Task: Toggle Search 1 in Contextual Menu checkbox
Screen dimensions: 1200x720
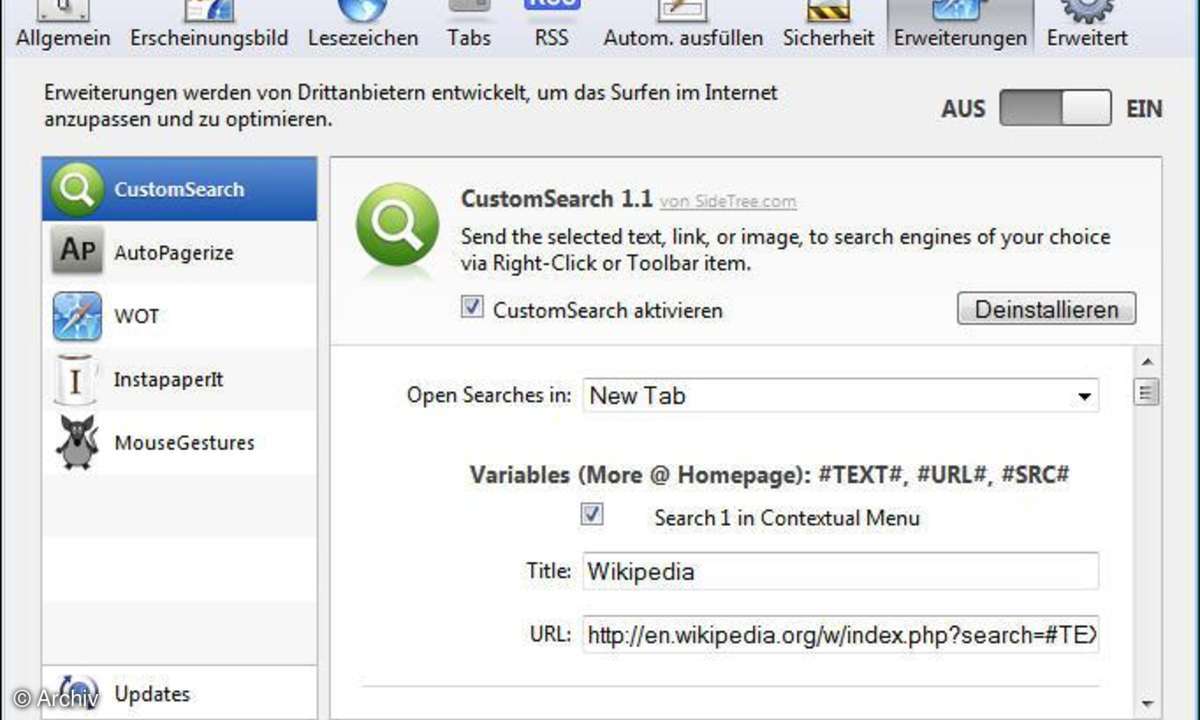Action: coord(592,515)
